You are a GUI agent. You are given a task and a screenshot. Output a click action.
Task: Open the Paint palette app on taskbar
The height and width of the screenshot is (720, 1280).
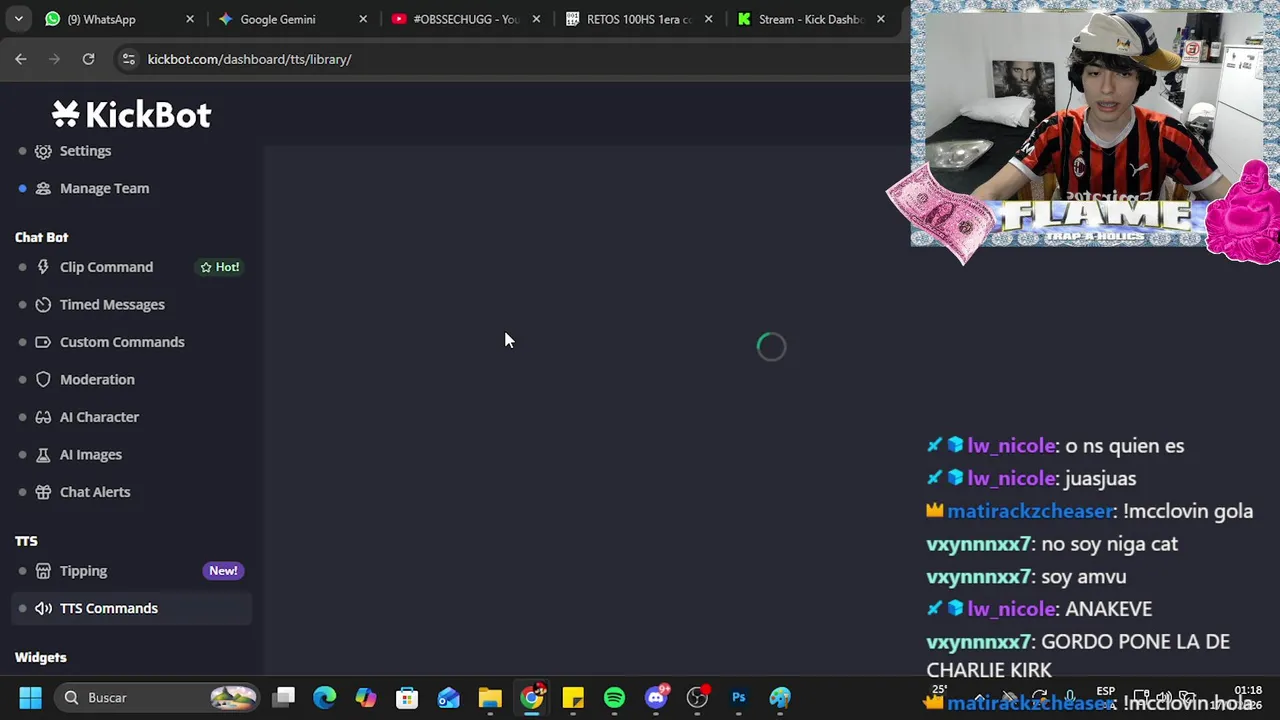click(780, 698)
